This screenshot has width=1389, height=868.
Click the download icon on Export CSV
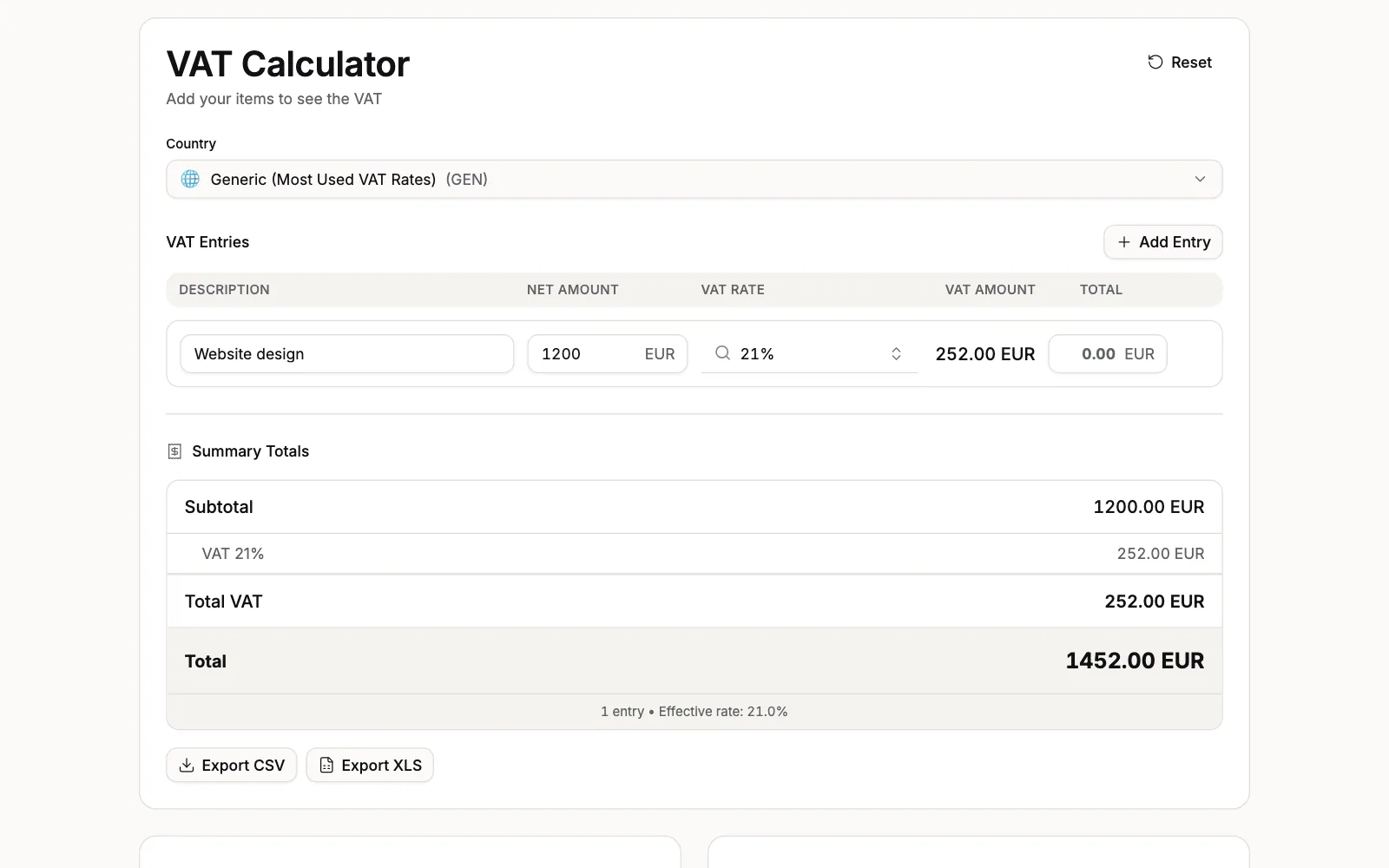click(x=187, y=766)
